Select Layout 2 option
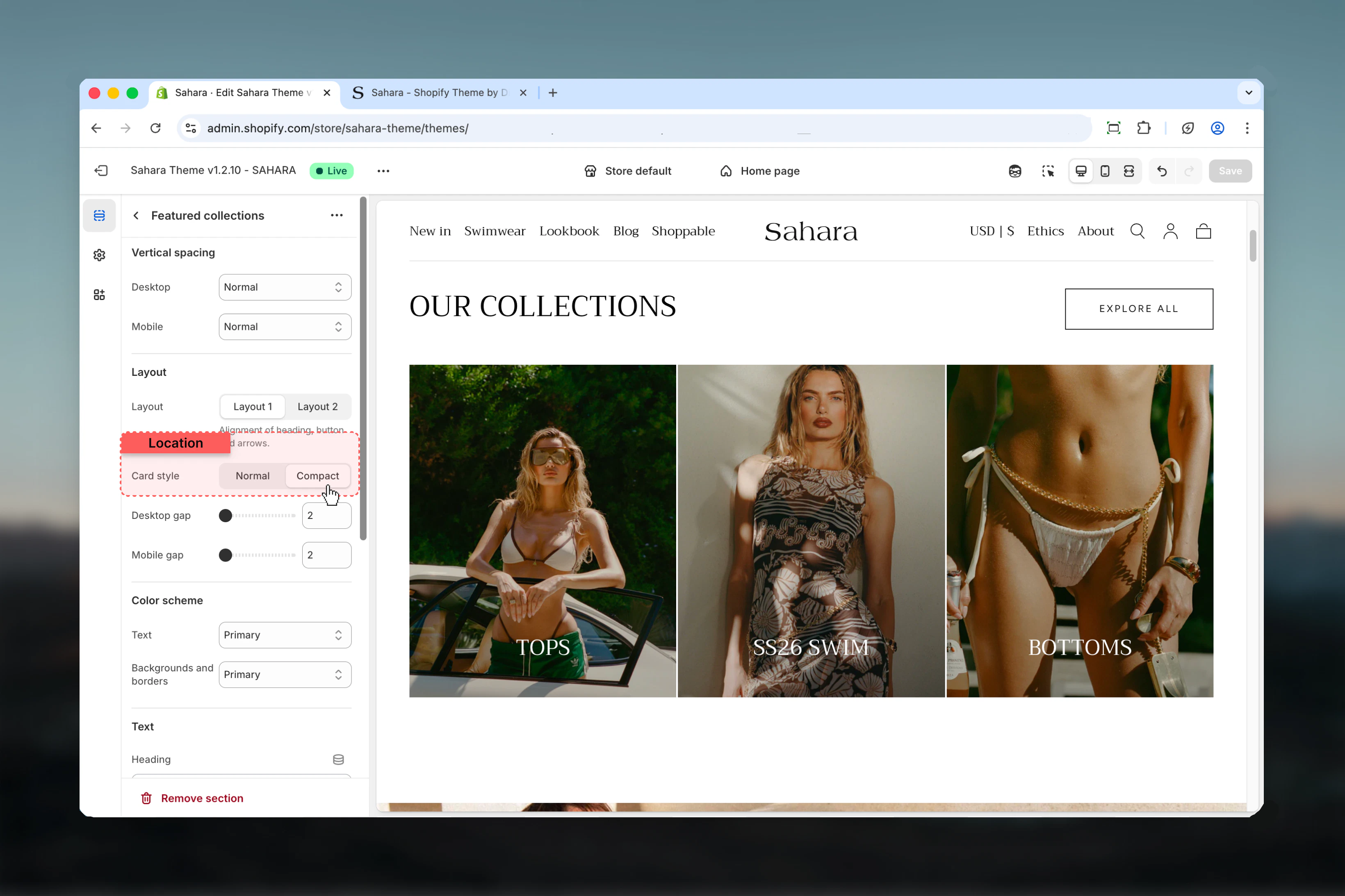 click(318, 407)
